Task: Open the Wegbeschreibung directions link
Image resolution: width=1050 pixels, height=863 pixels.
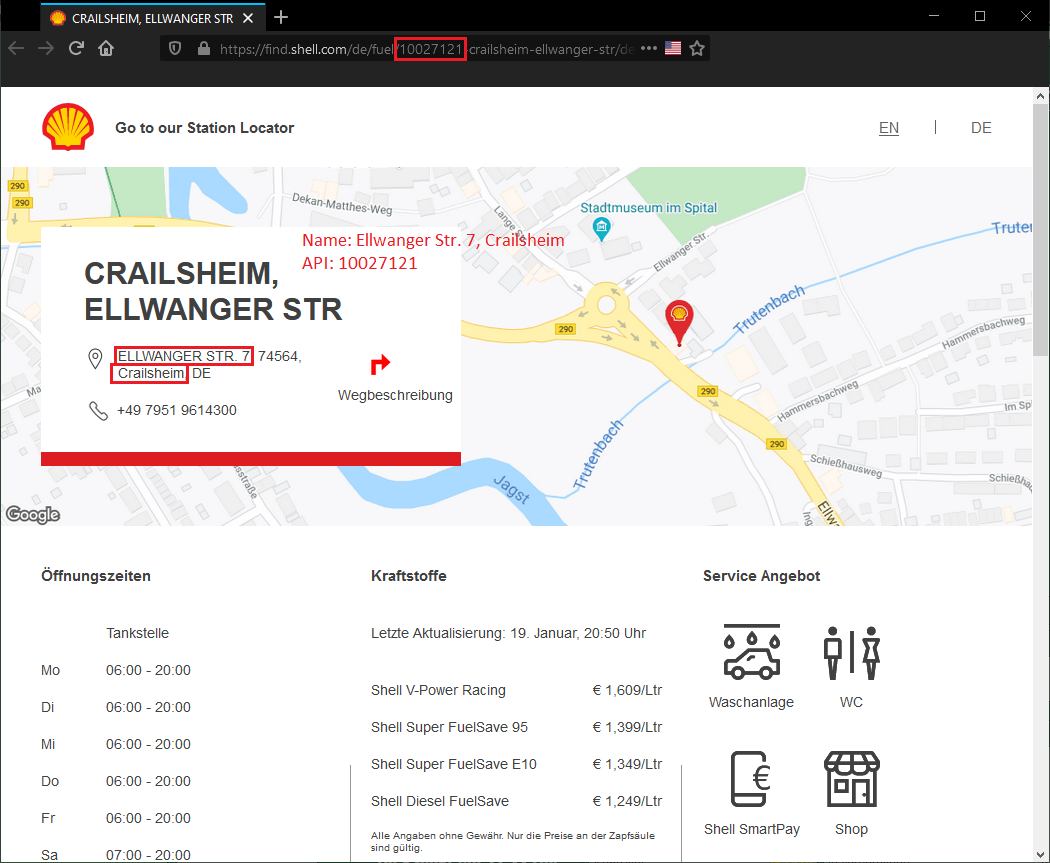Action: 395,395
